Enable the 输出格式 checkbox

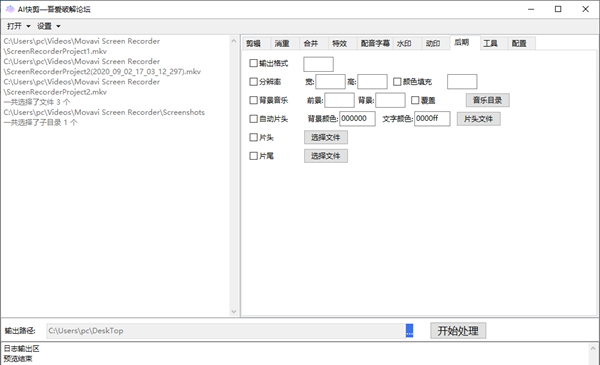[x=253, y=63]
